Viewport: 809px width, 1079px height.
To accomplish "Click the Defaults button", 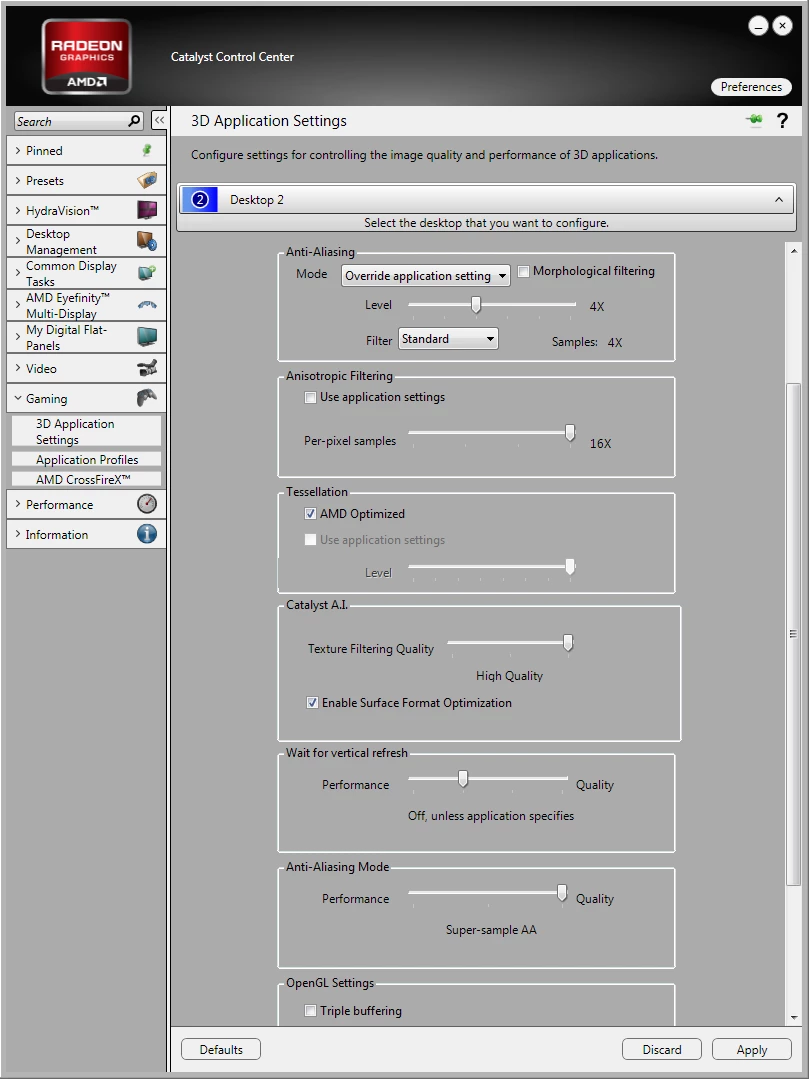I will 221,1049.
